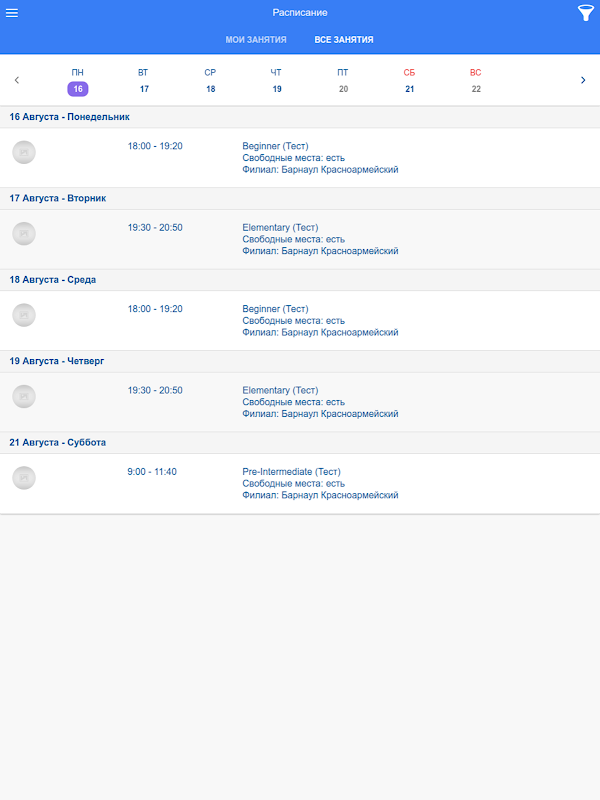The image size is (600, 800).
Task: Go to previous week with left chevron
Action: tap(17, 80)
